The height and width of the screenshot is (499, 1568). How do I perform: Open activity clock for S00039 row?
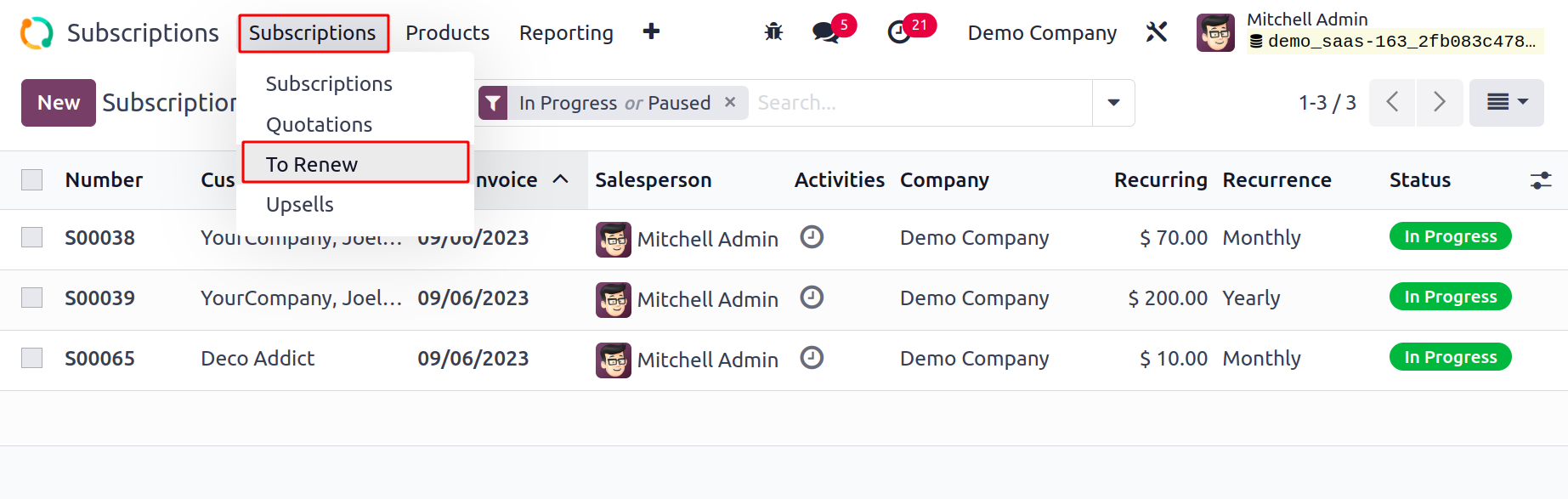[x=812, y=298]
